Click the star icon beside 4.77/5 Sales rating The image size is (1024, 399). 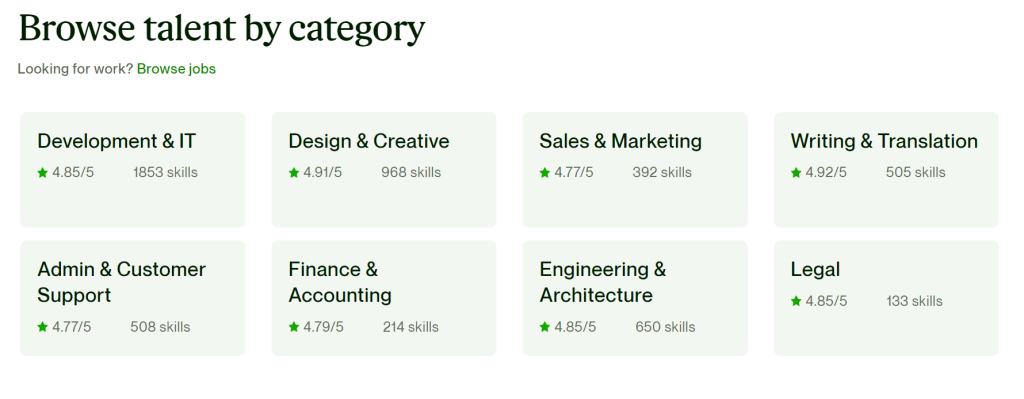pyautogui.click(x=545, y=173)
